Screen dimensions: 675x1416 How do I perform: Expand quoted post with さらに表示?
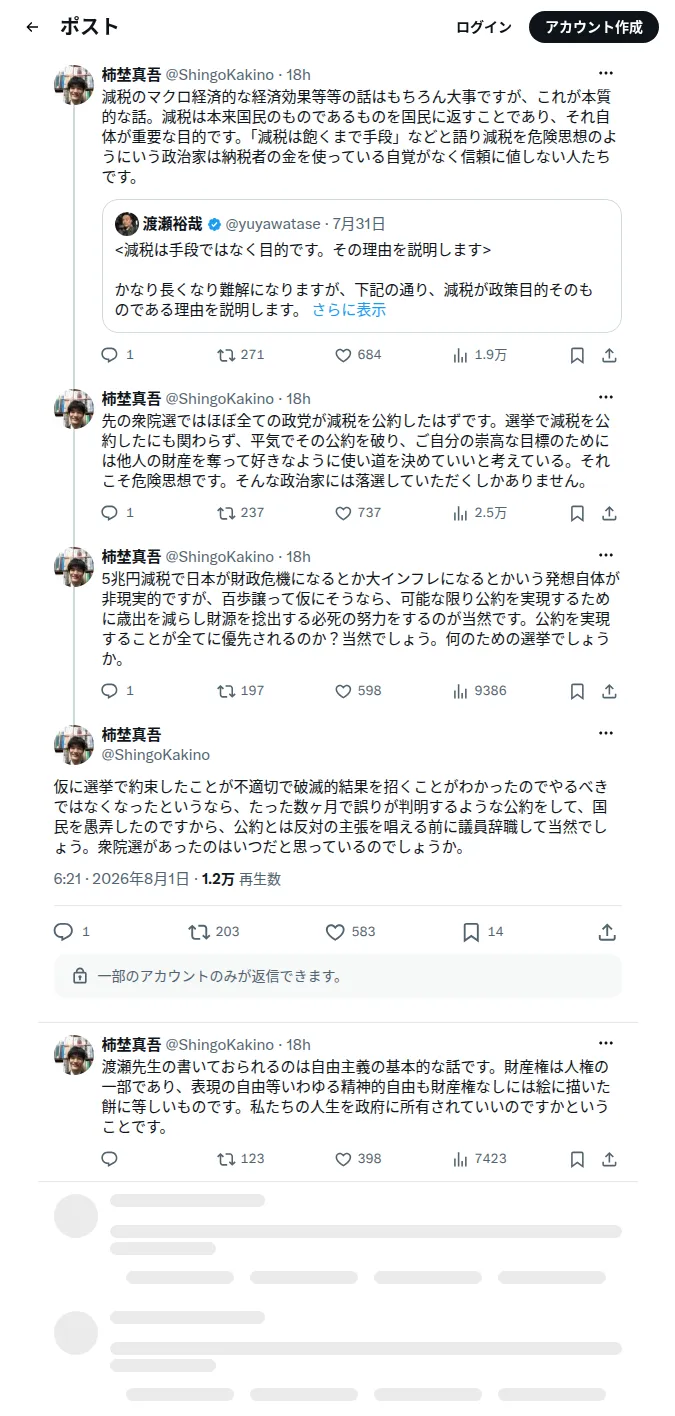click(x=349, y=310)
